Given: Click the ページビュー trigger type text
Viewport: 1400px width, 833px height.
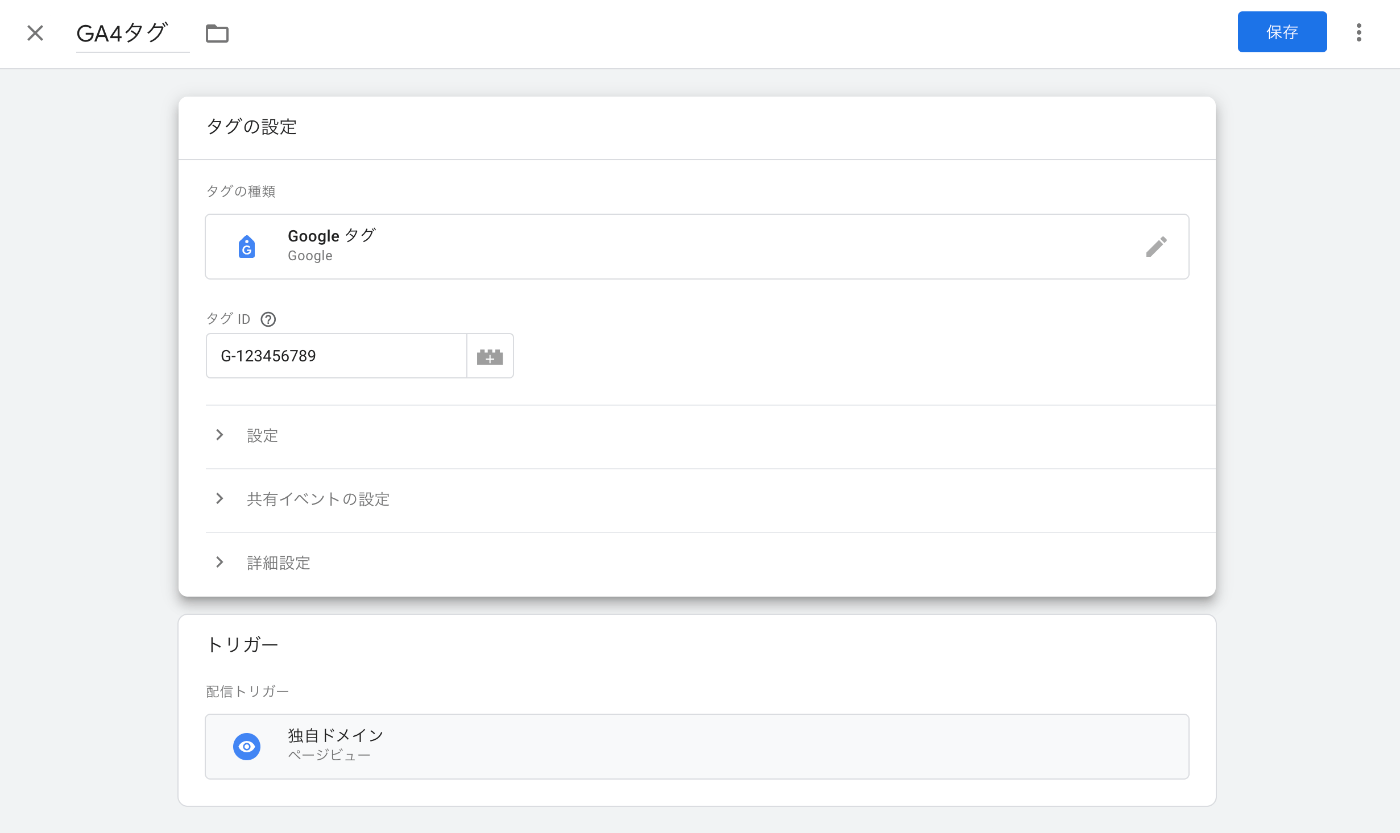Looking at the screenshot, I should point(329,755).
